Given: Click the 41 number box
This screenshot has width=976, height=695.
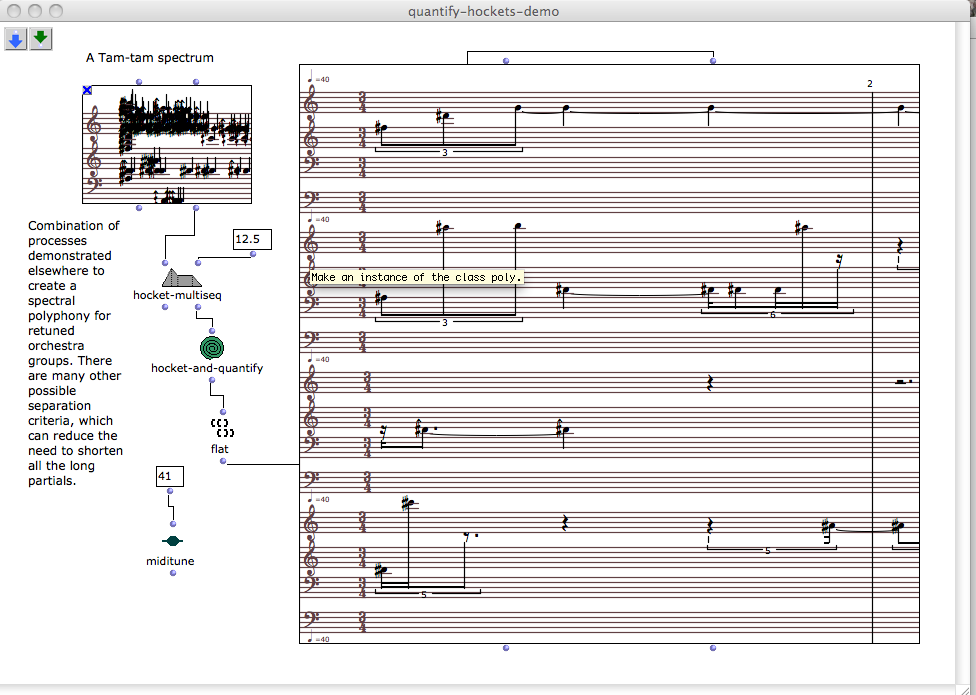Looking at the screenshot, I should coord(166,476).
